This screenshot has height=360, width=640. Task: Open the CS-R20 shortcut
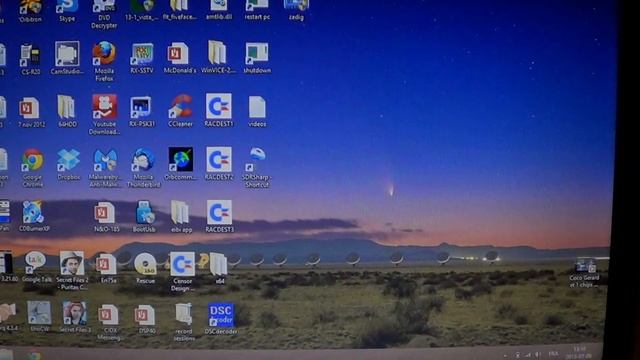30,59
